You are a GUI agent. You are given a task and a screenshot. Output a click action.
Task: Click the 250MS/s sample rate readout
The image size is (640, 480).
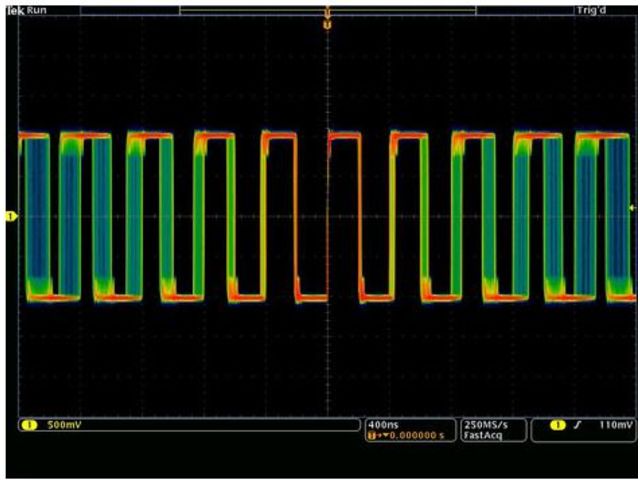[480, 425]
